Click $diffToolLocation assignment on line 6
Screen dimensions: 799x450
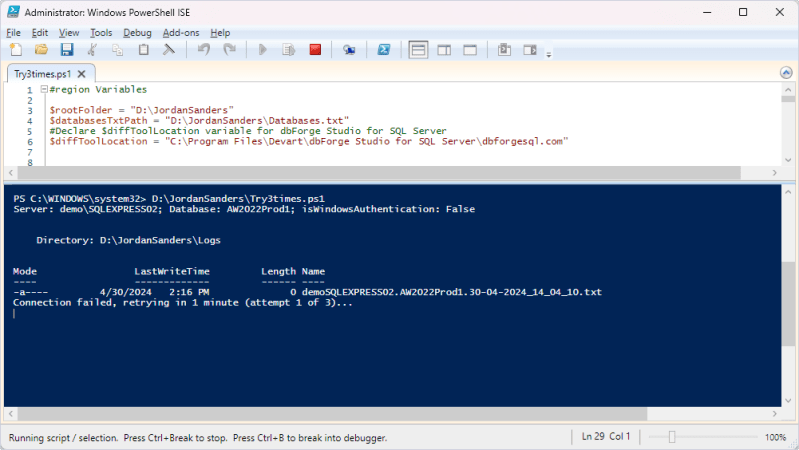point(309,141)
